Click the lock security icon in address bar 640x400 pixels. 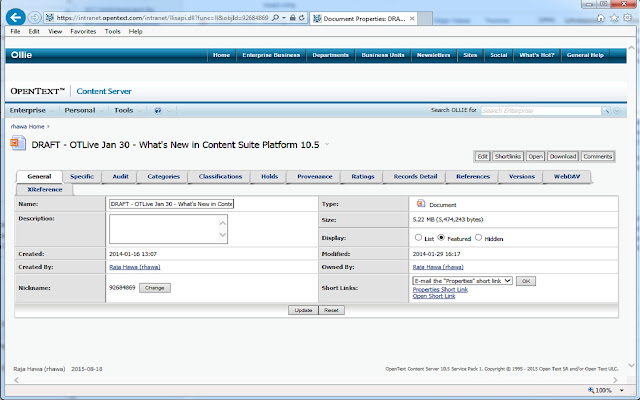coord(292,18)
